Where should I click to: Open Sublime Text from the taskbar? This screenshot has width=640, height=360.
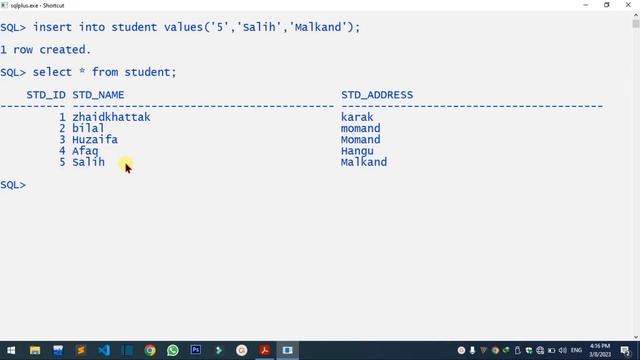point(80,350)
